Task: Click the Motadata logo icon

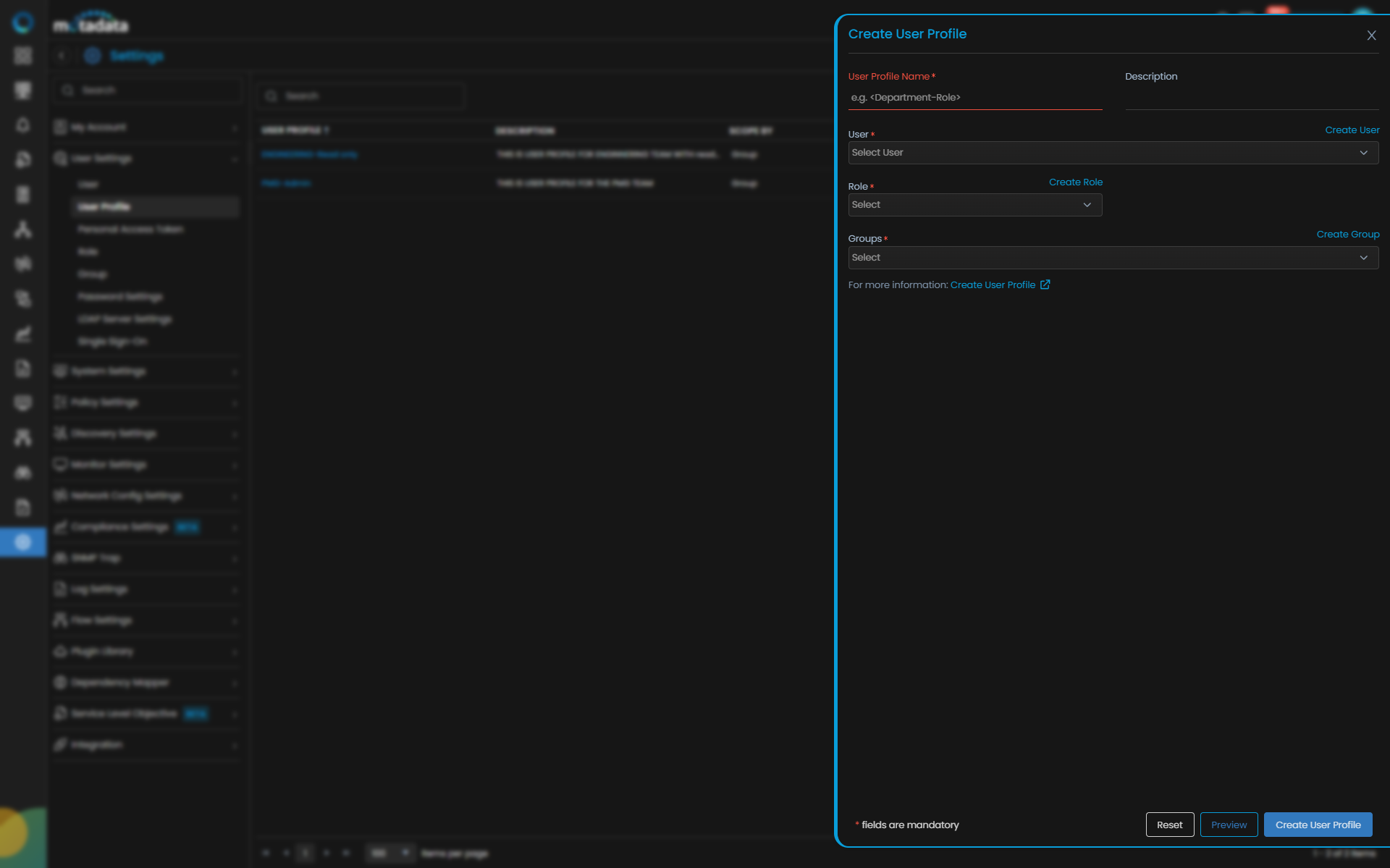Action: pos(23,23)
